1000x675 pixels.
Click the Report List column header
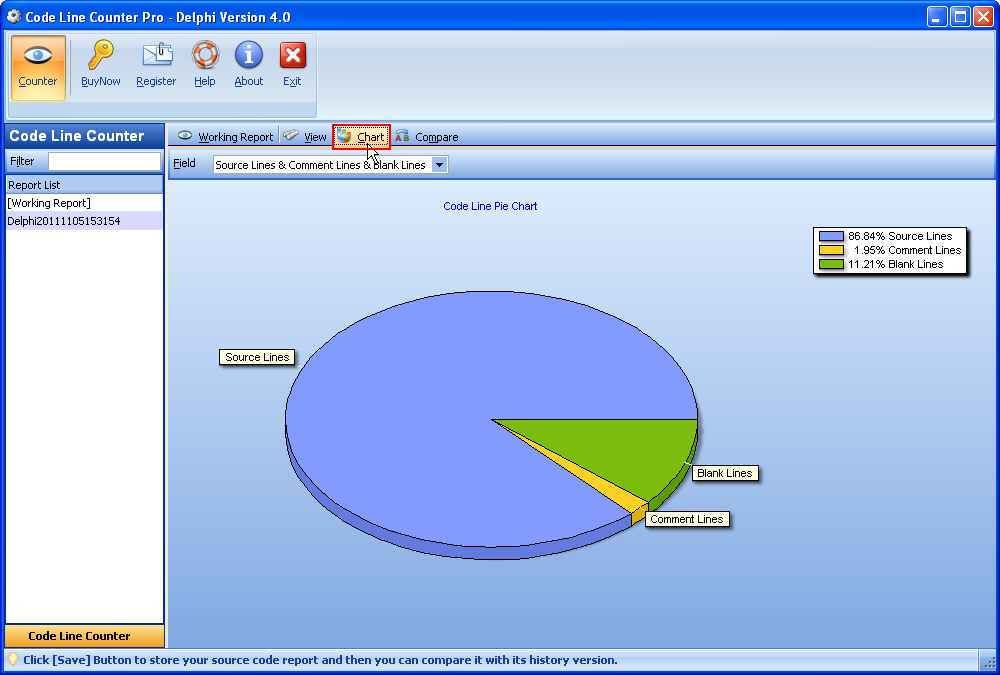(x=84, y=185)
